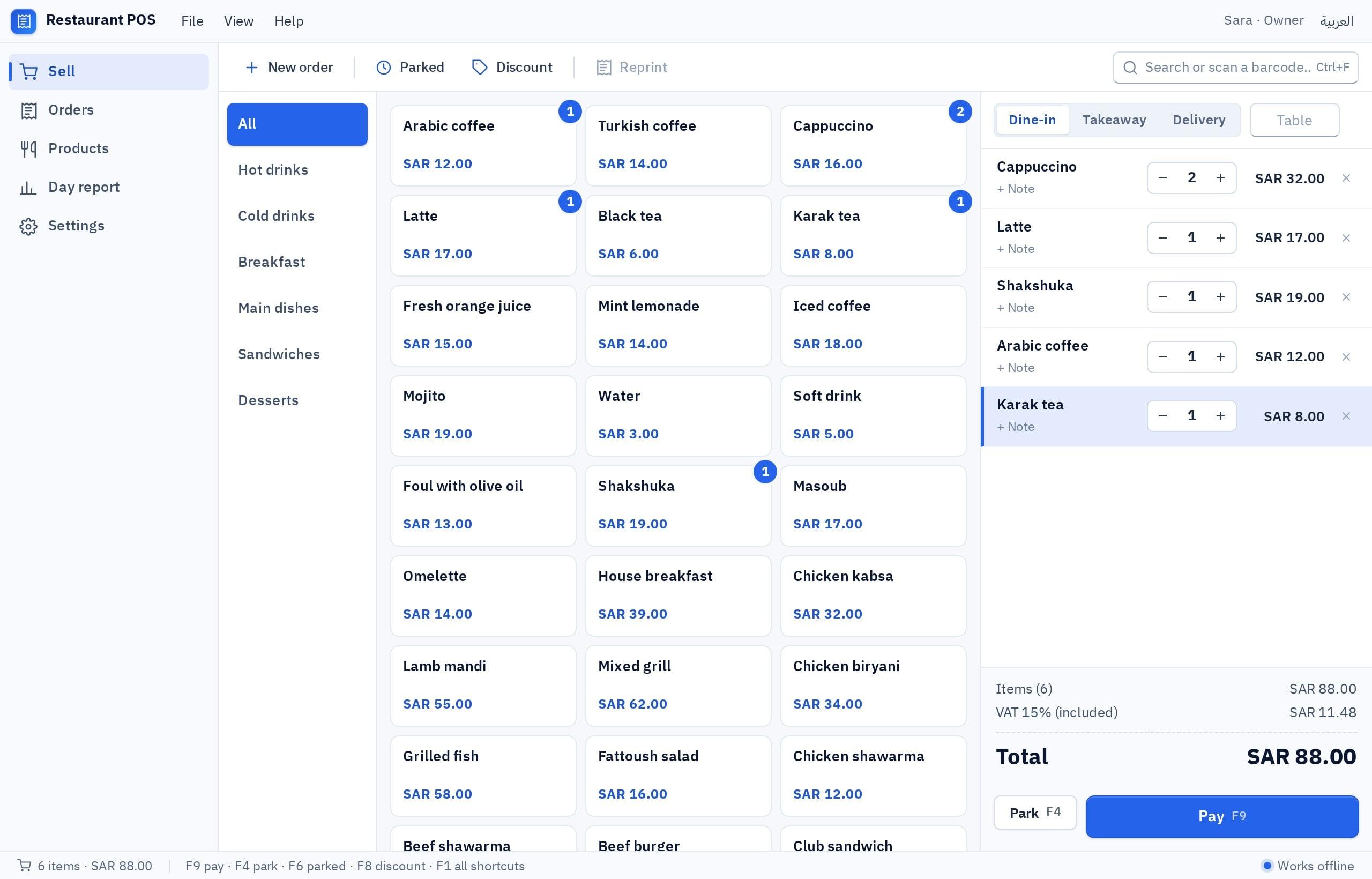
Task: Switch order type to Delivery
Action: 1198,120
